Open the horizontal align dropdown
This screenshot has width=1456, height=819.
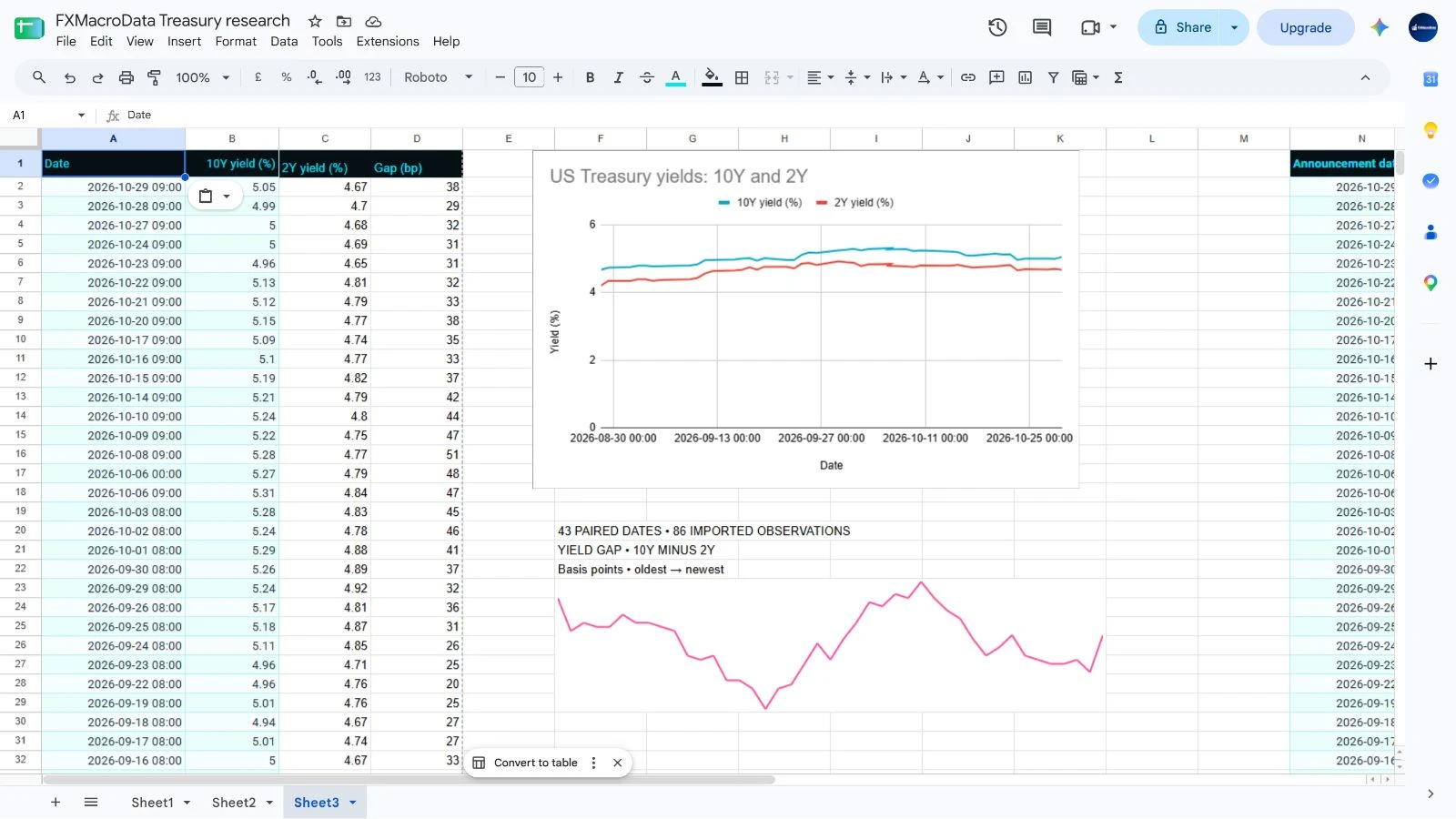820,77
